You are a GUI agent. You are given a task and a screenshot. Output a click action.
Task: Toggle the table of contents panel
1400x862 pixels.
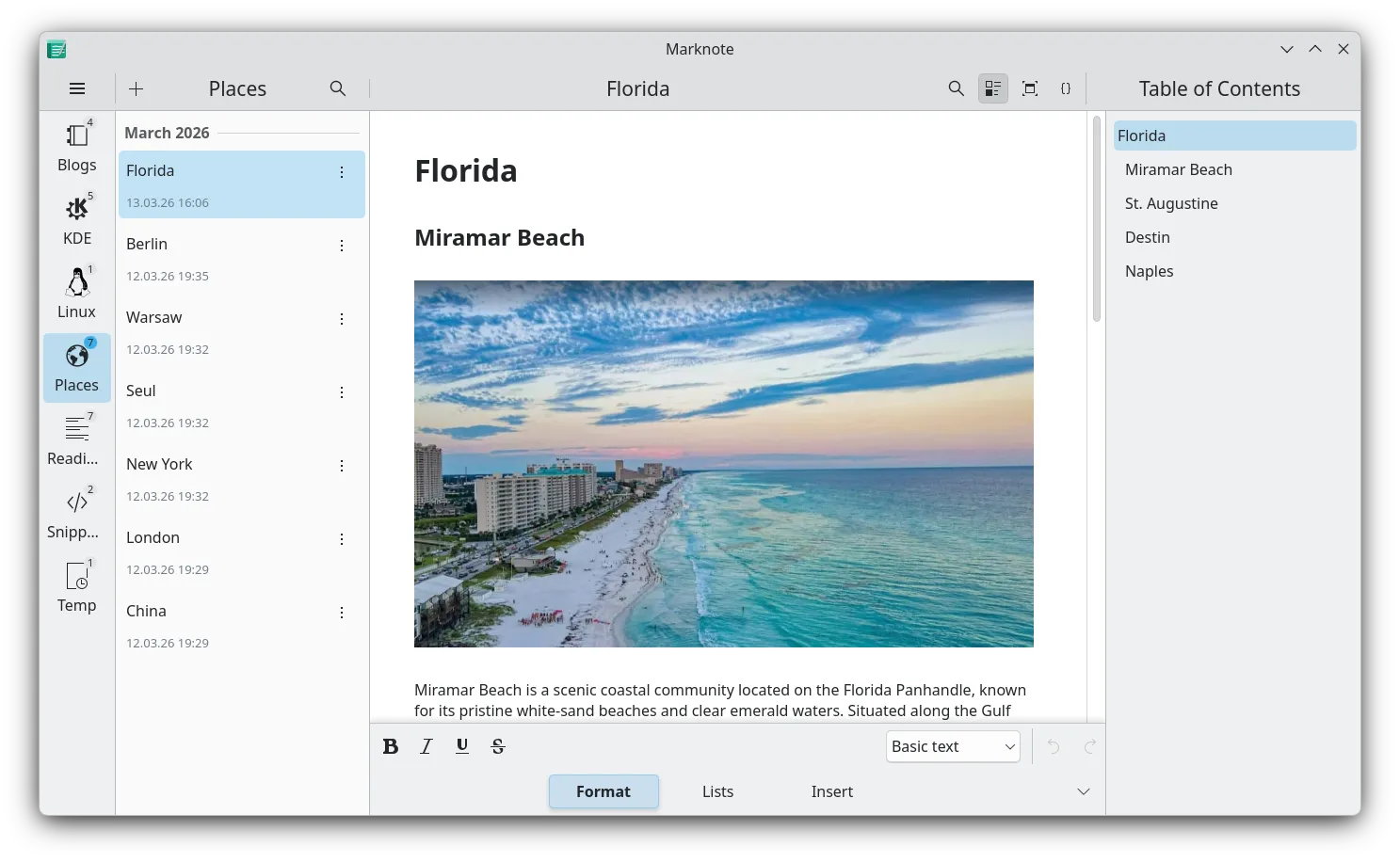[992, 88]
